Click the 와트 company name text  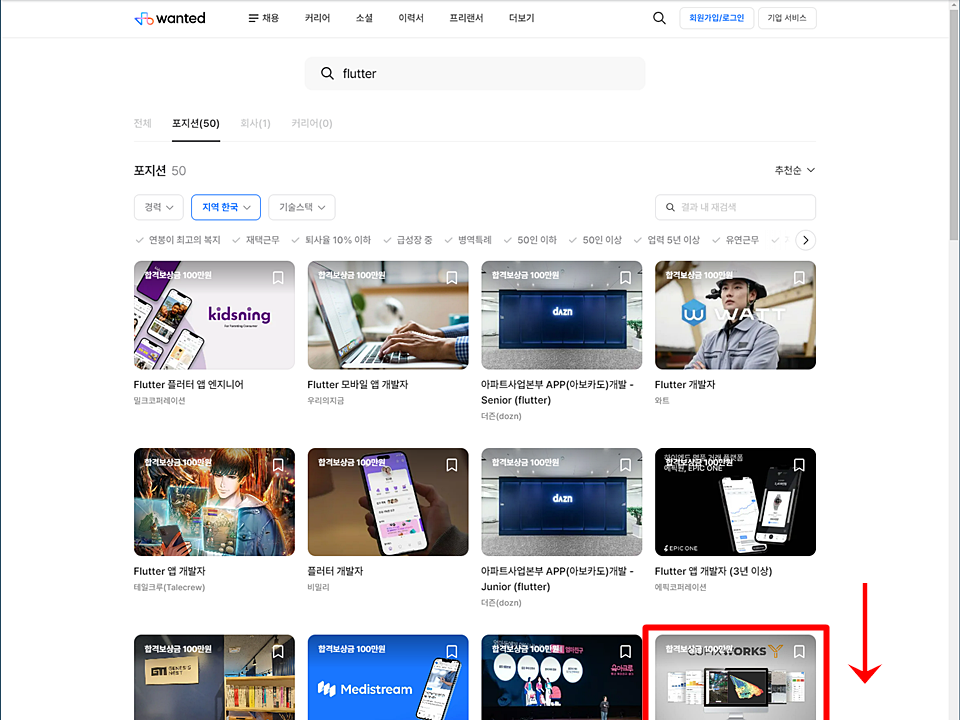(662, 400)
